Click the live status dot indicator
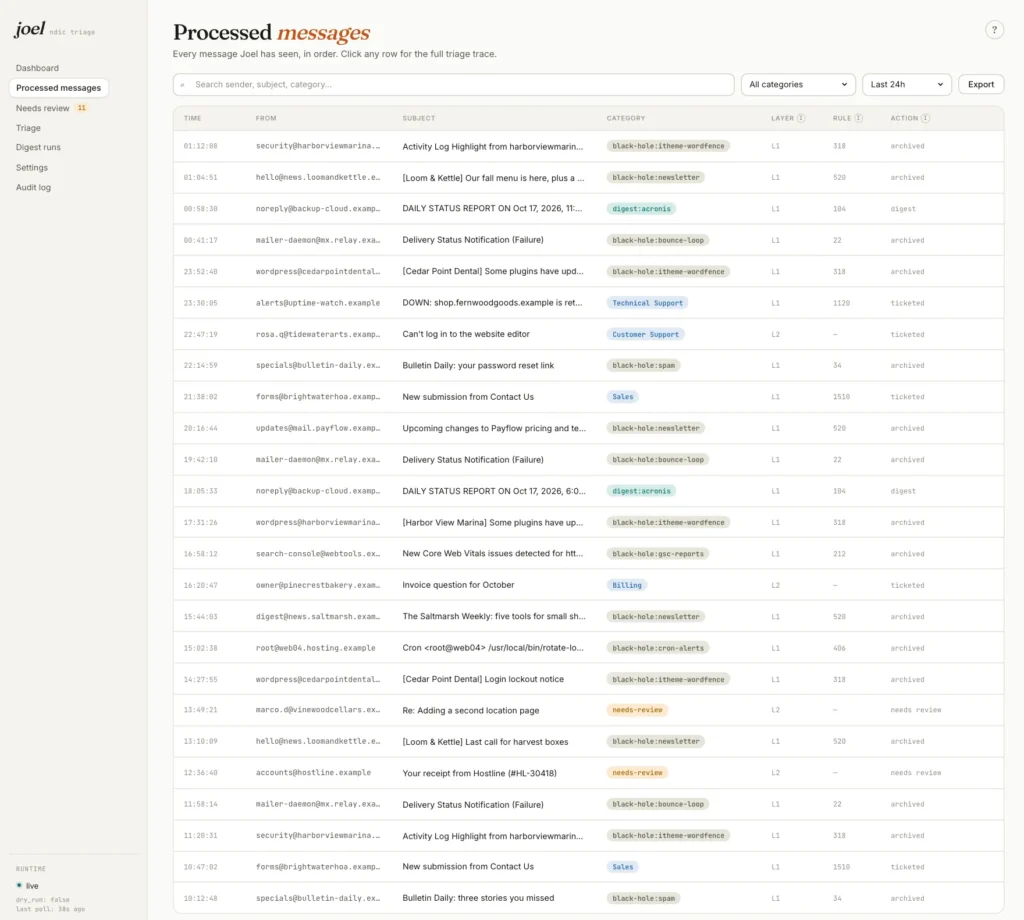1024x920 pixels. (19, 885)
